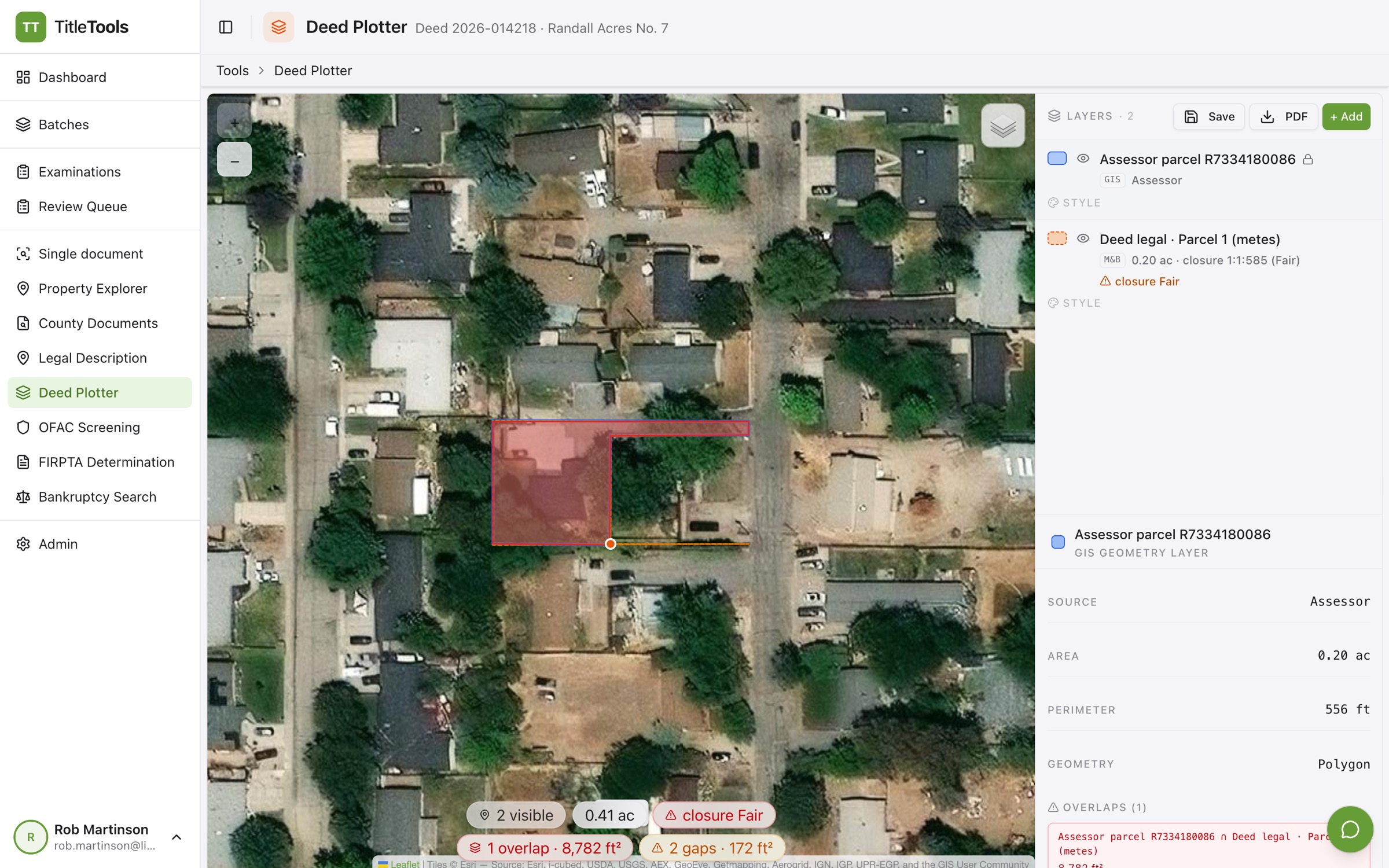This screenshot has width=1389, height=868.
Task: Click the FIRPTA Determination document icon
Action: click(x=23, y=462)
